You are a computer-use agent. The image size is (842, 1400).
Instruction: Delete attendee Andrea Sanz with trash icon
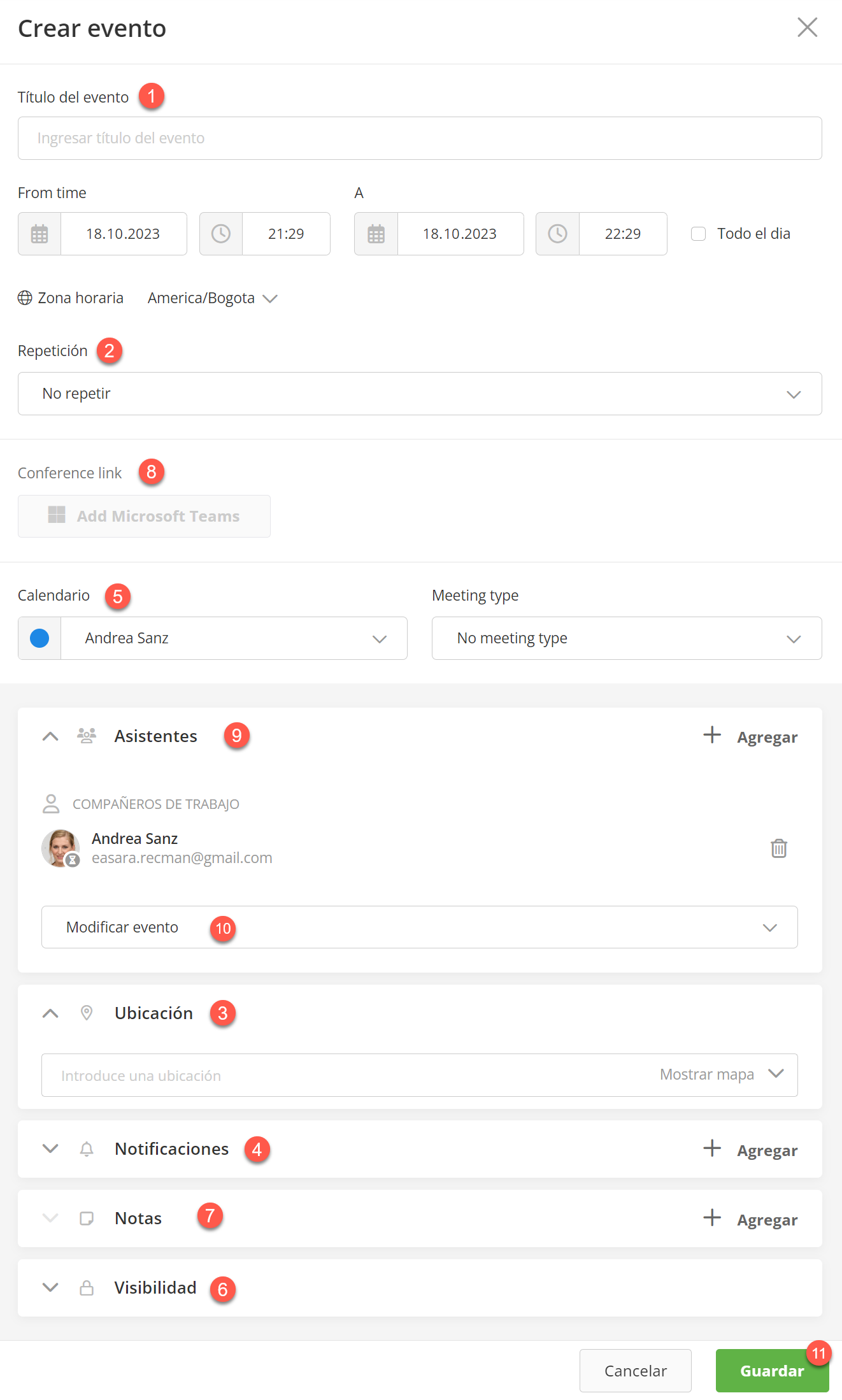point(778,848)
